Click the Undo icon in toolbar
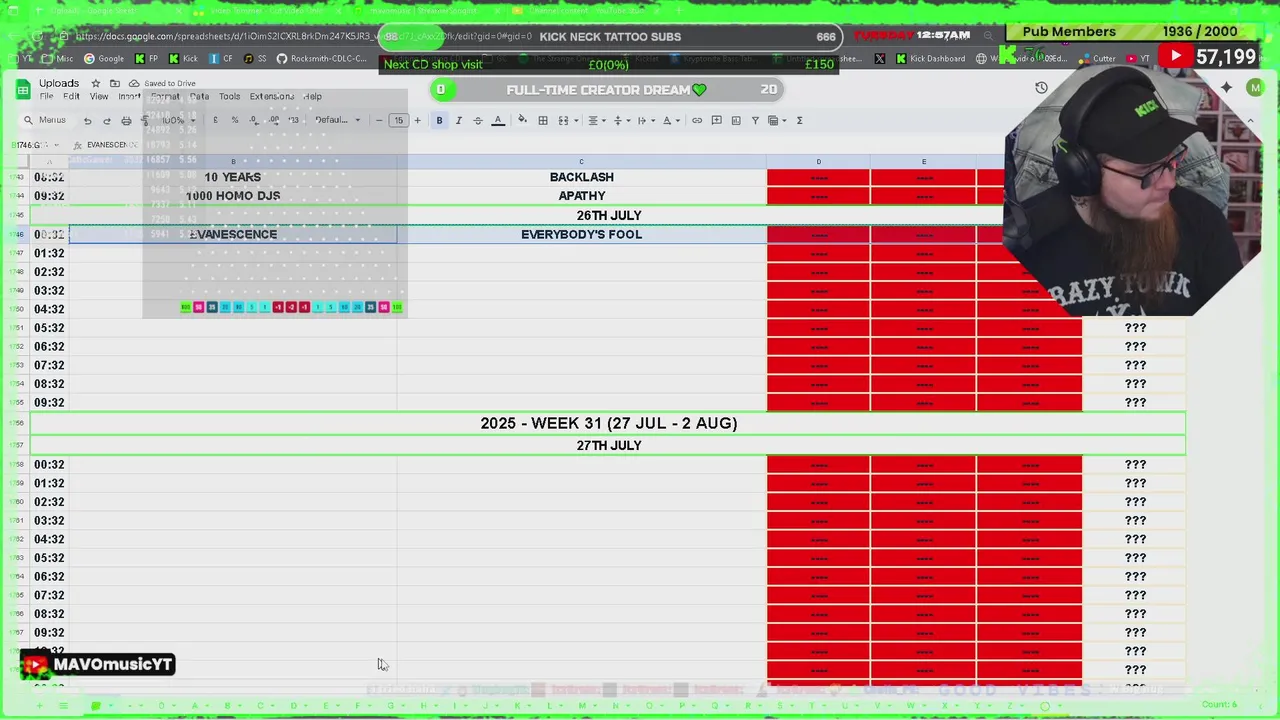 pyautogui.click(x=87, y=120)
